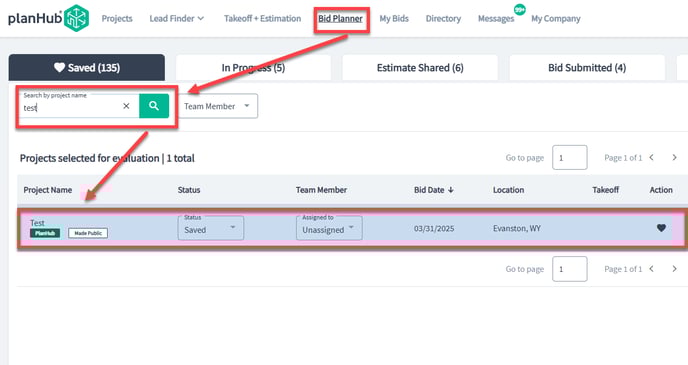Screen dimensions: 688x365
Task: Switch to the In Progress (5) tab
Action: pyautogui.click(x=253, y=68)
